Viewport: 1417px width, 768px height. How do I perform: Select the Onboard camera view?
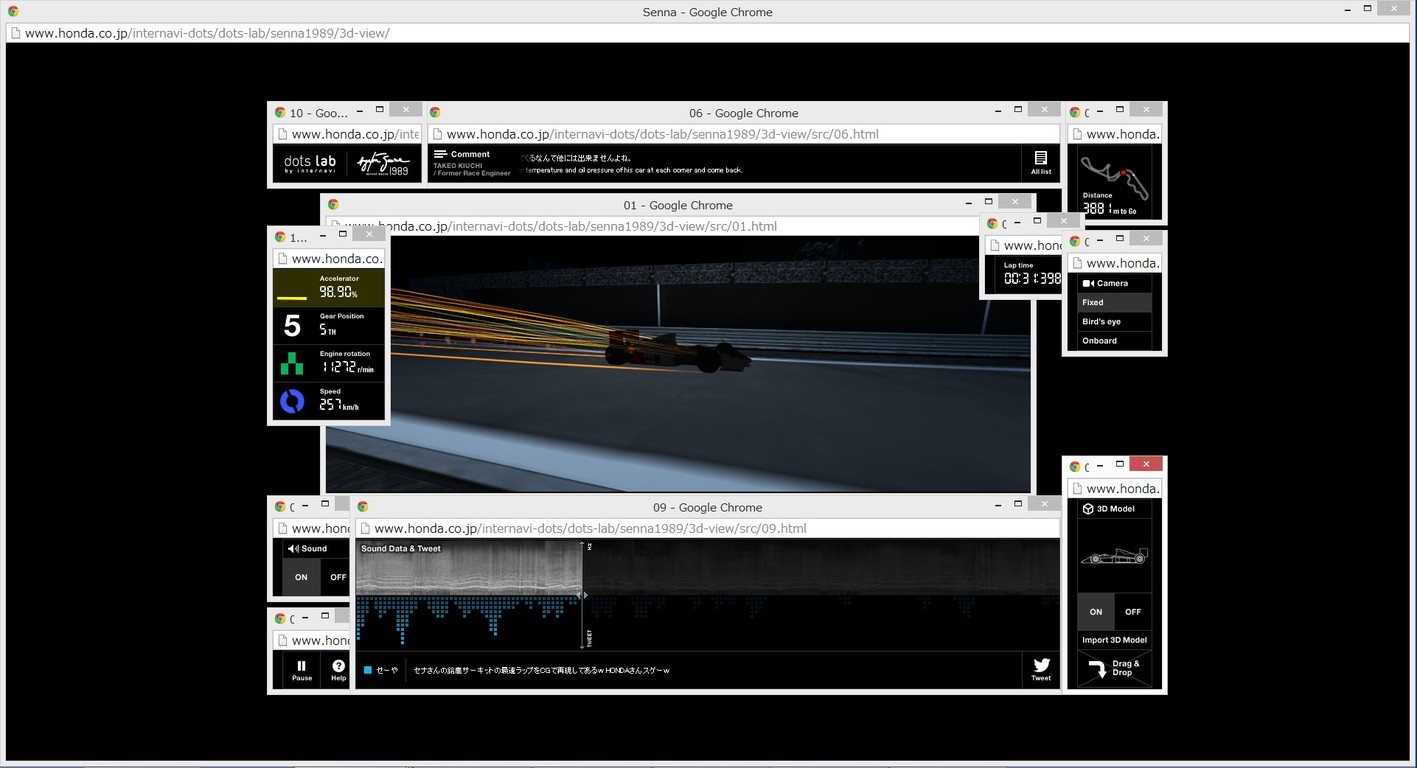point(1114,340)
